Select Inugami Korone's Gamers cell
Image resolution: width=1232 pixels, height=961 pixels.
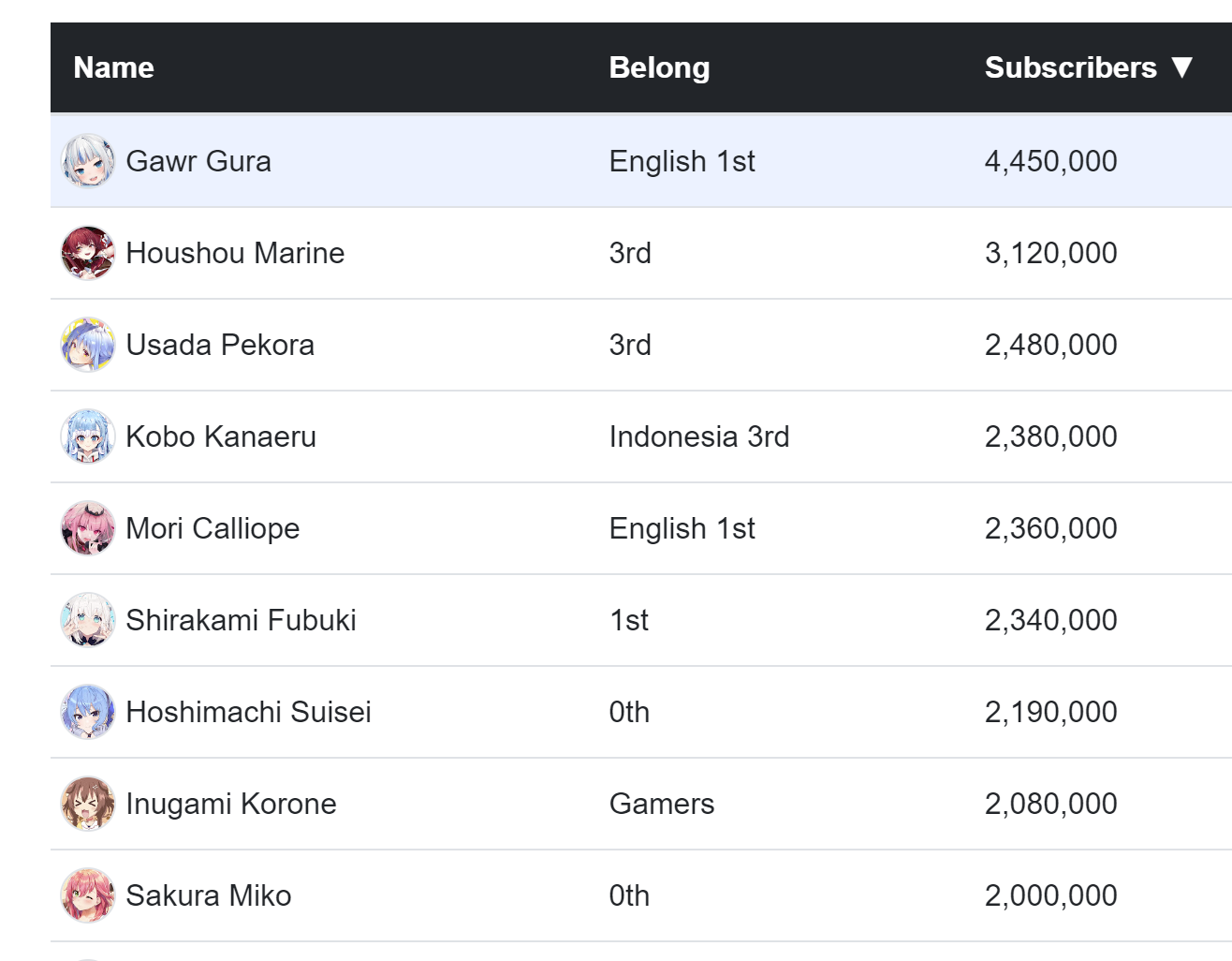coord(661,804)
